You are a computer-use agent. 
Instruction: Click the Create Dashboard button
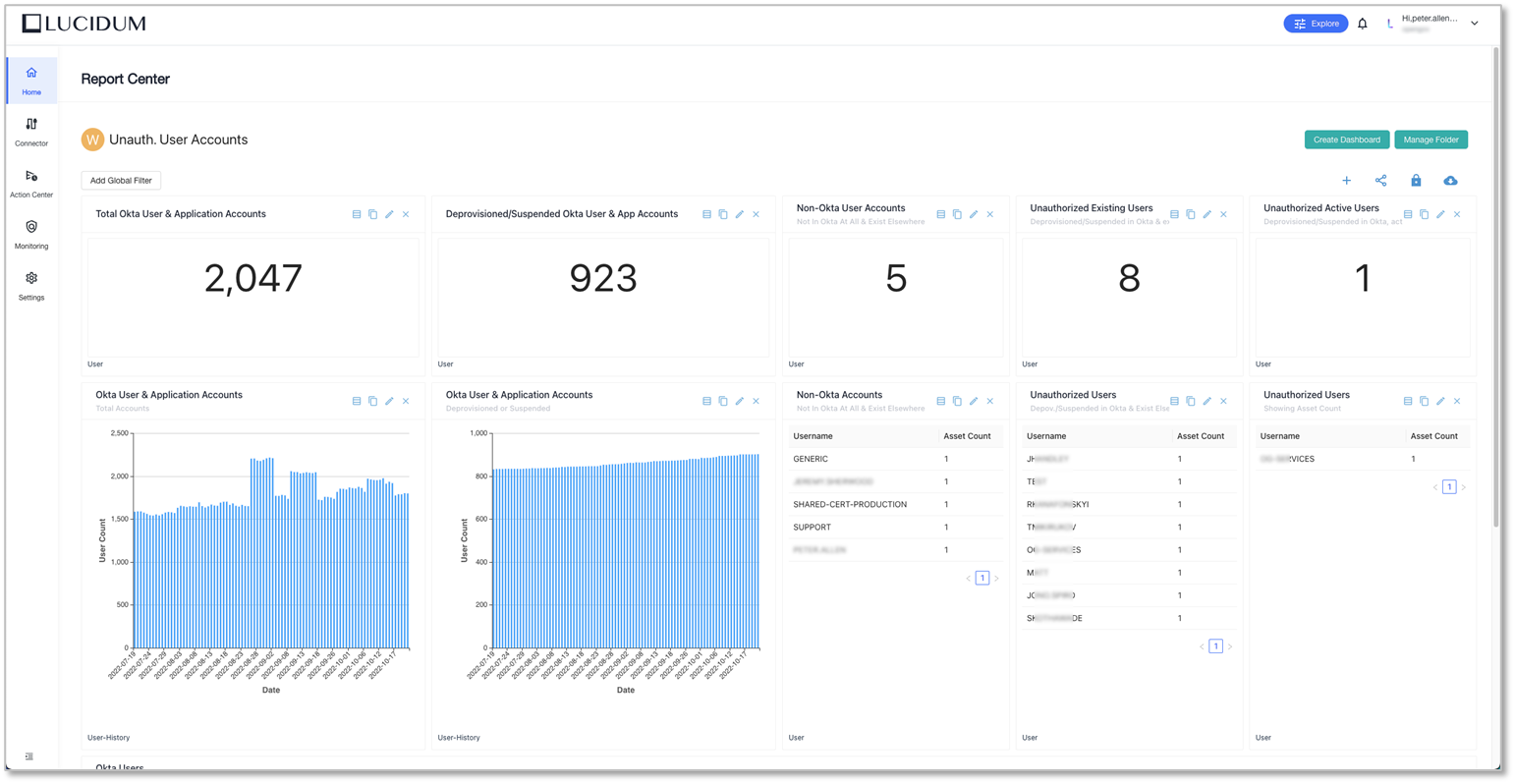[1347, 140]
